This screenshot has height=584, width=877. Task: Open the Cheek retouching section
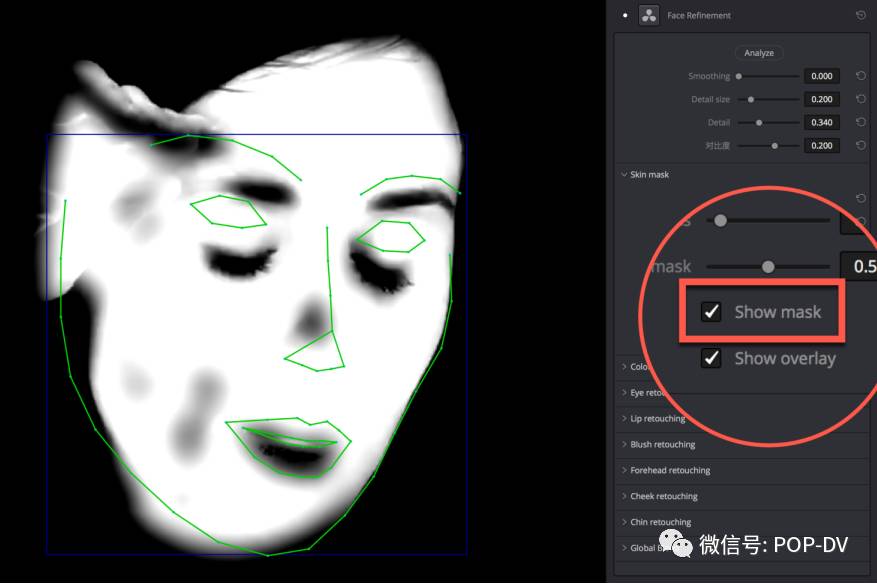coord(663,497)
